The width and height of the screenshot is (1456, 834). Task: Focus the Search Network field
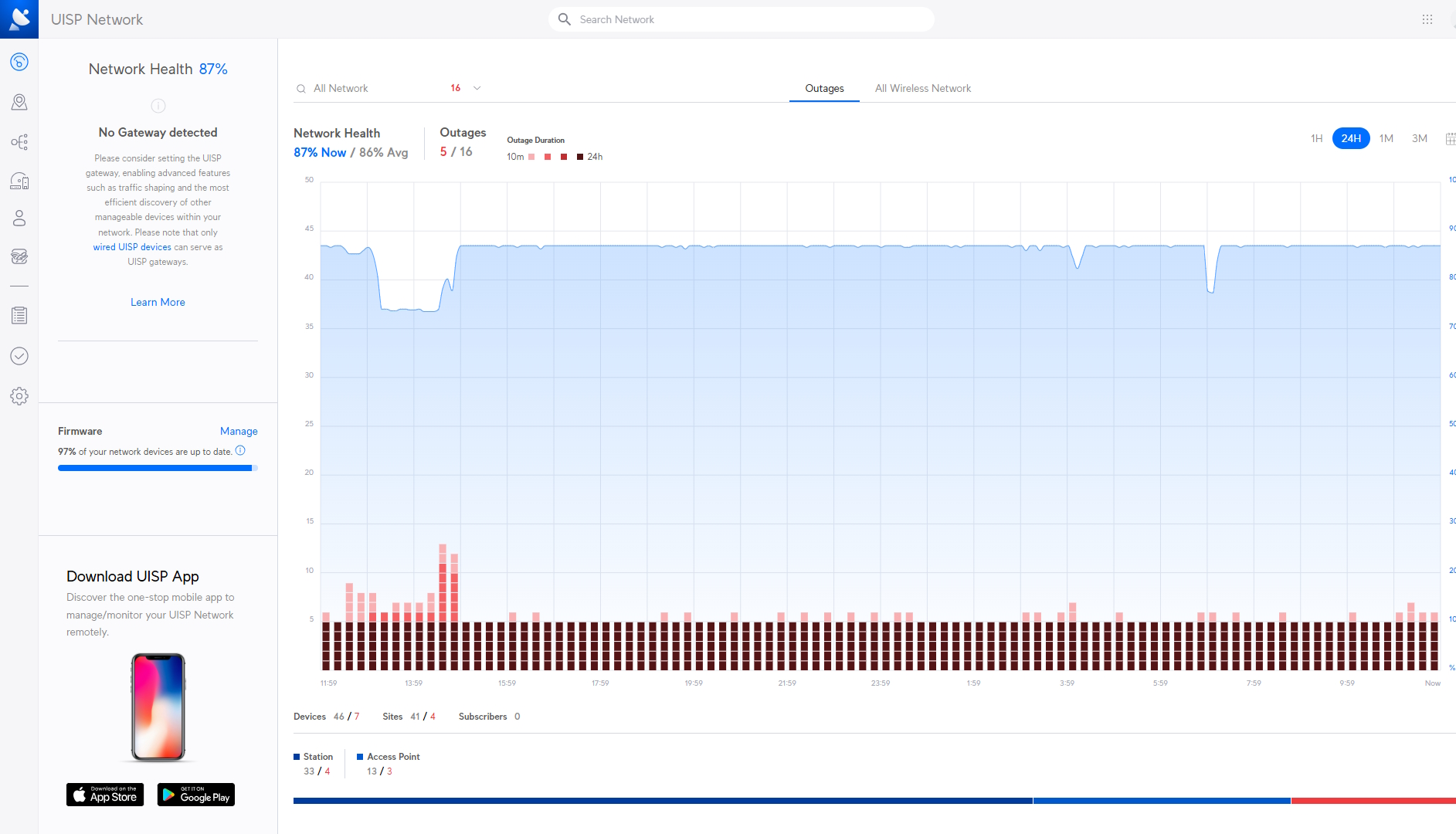point(742,19)
